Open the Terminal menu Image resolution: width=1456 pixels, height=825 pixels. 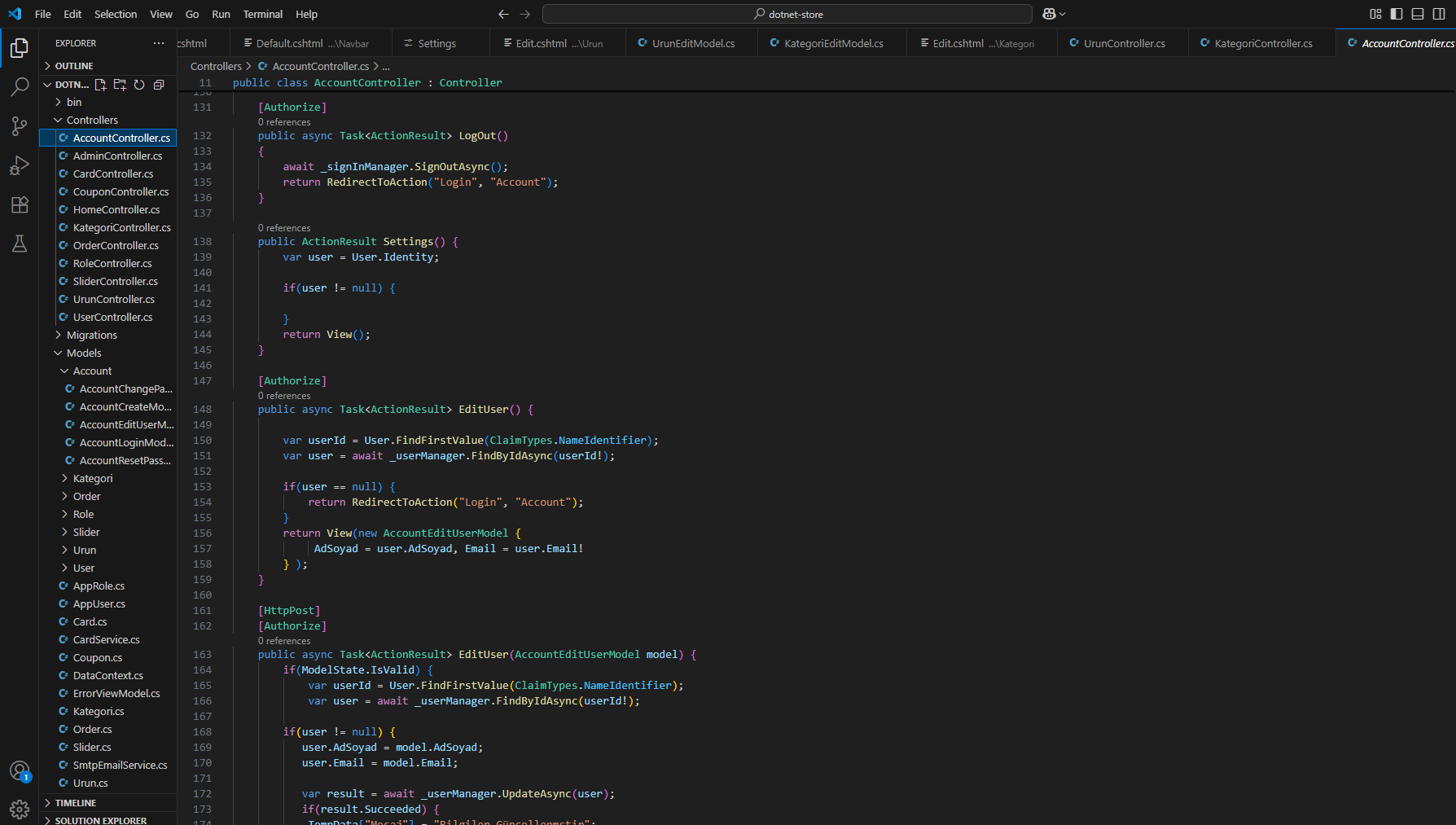coord(262,14)
